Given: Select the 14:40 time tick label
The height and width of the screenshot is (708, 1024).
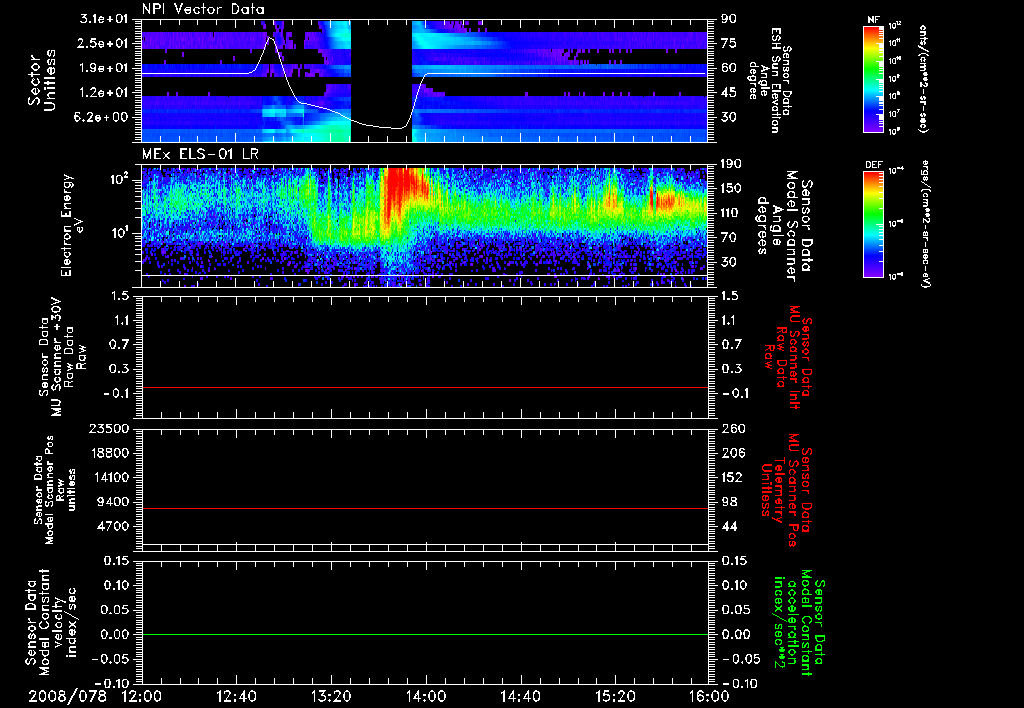Looking at the screenshot, I should point(520,696).
